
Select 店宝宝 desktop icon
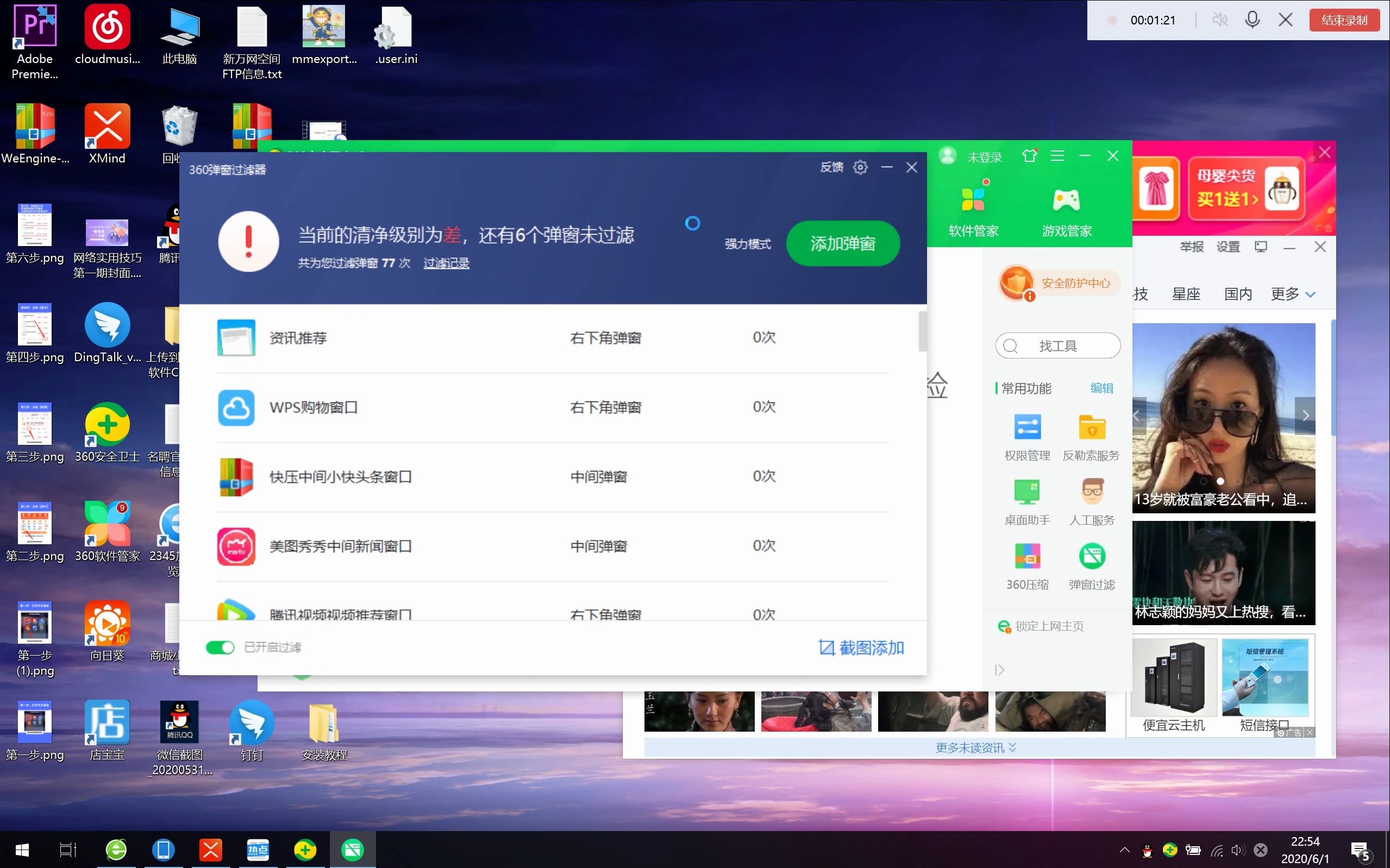(x=108, y=731)
